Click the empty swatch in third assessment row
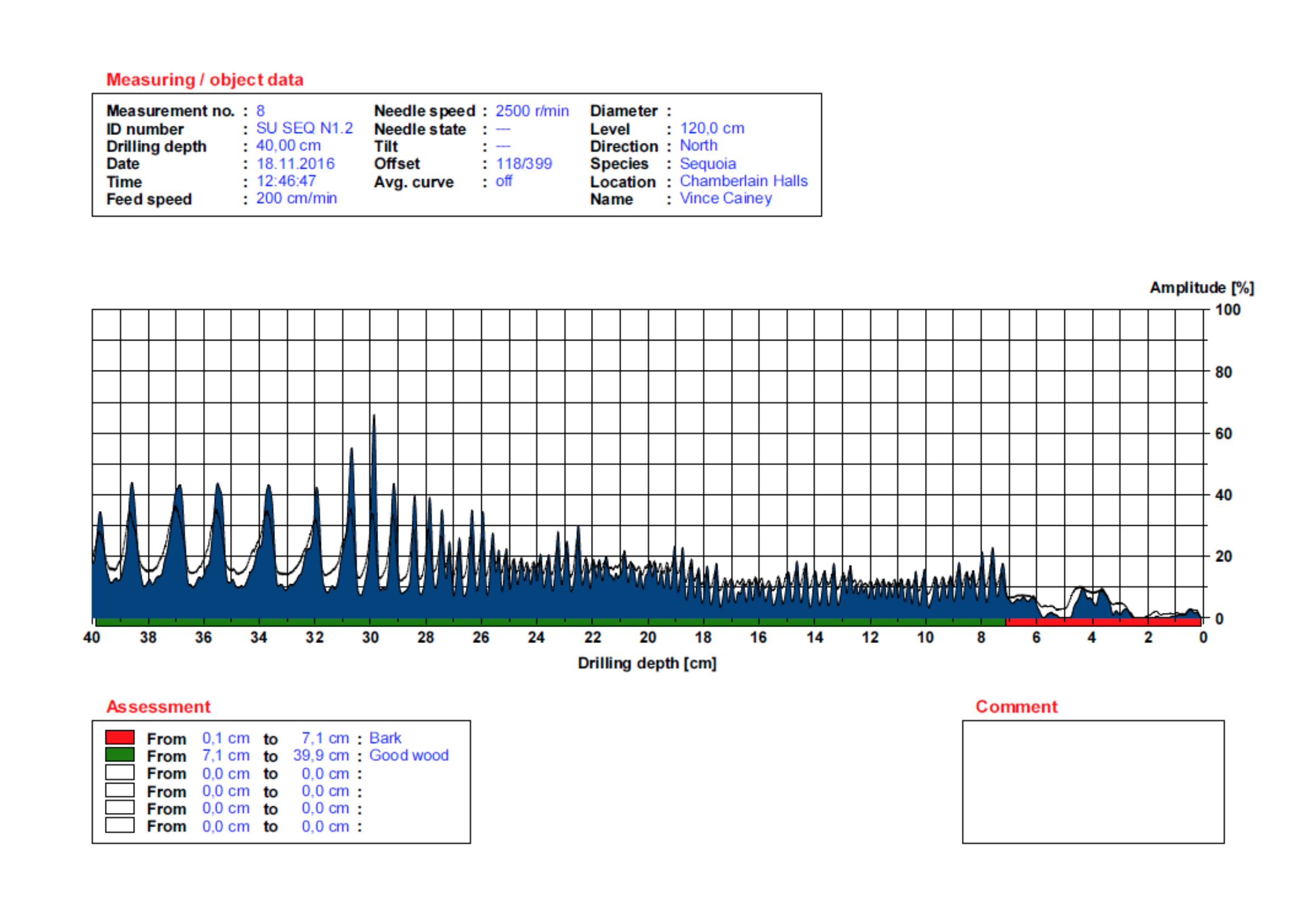 [120, 772]
